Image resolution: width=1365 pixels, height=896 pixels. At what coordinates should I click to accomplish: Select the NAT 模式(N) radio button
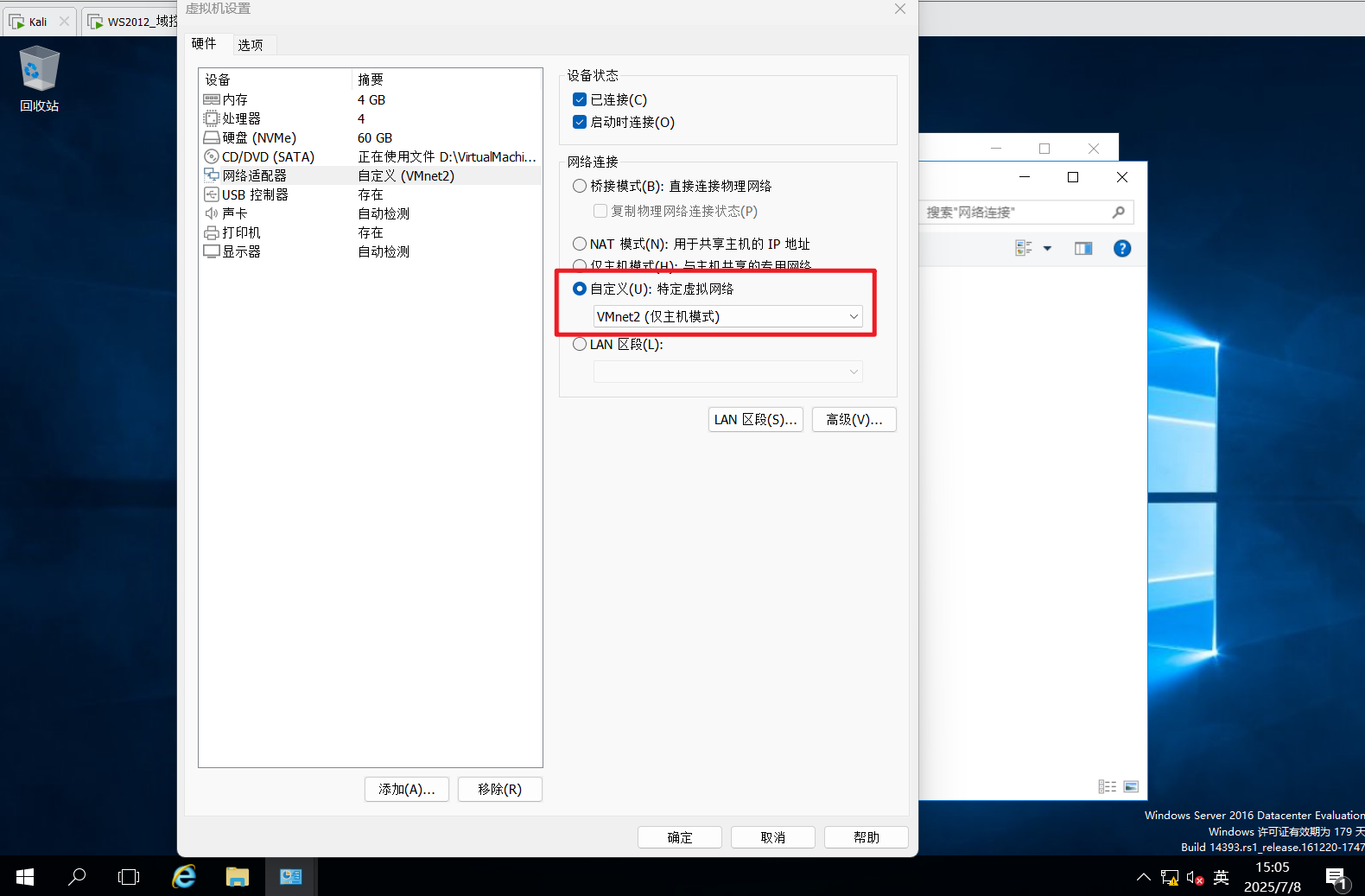tap(580, 245)
